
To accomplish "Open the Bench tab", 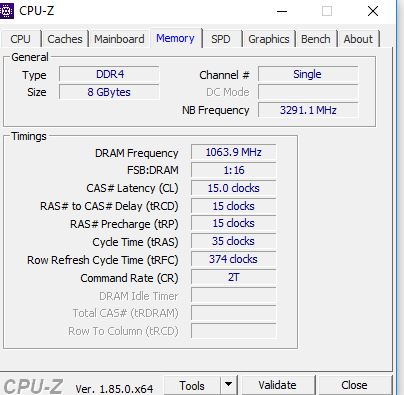I will pyautogui.click(x=316, y=39).
